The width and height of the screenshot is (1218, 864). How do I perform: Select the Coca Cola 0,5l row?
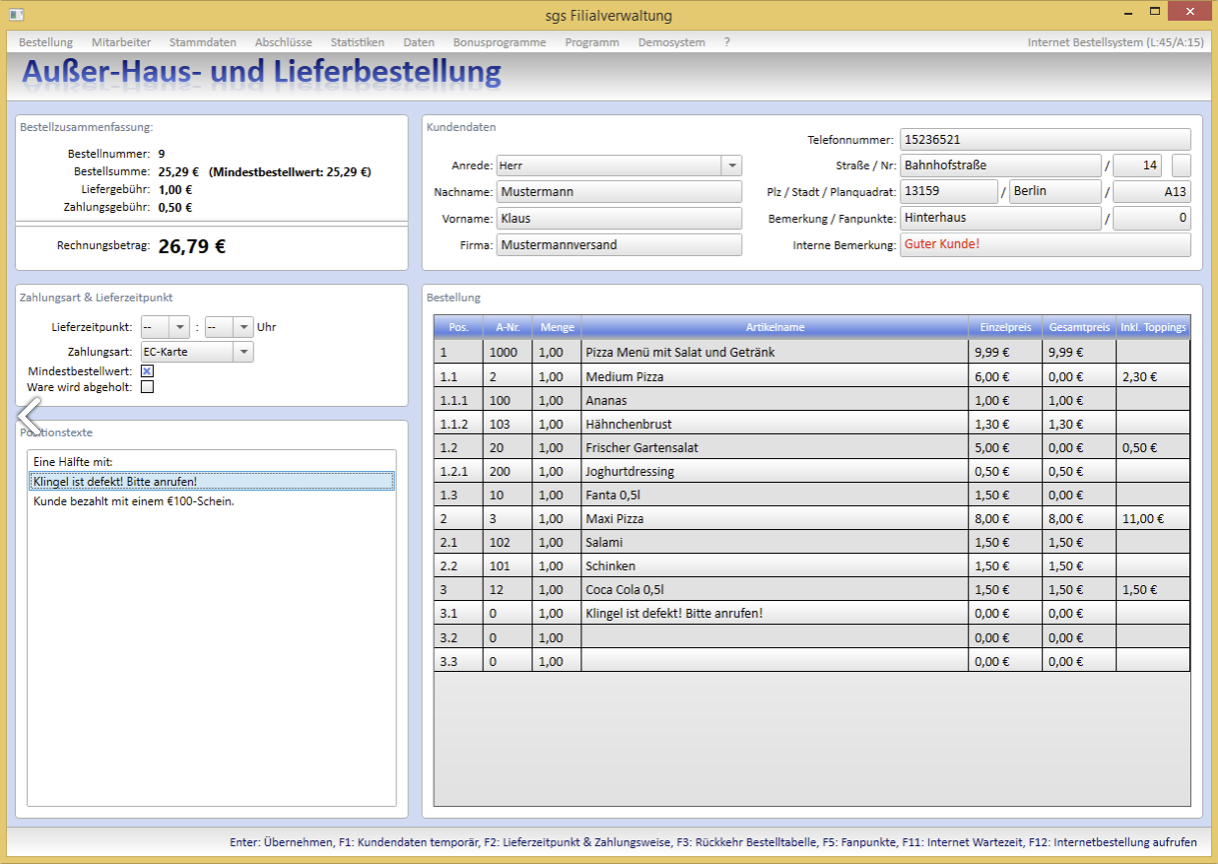point(812,589)
